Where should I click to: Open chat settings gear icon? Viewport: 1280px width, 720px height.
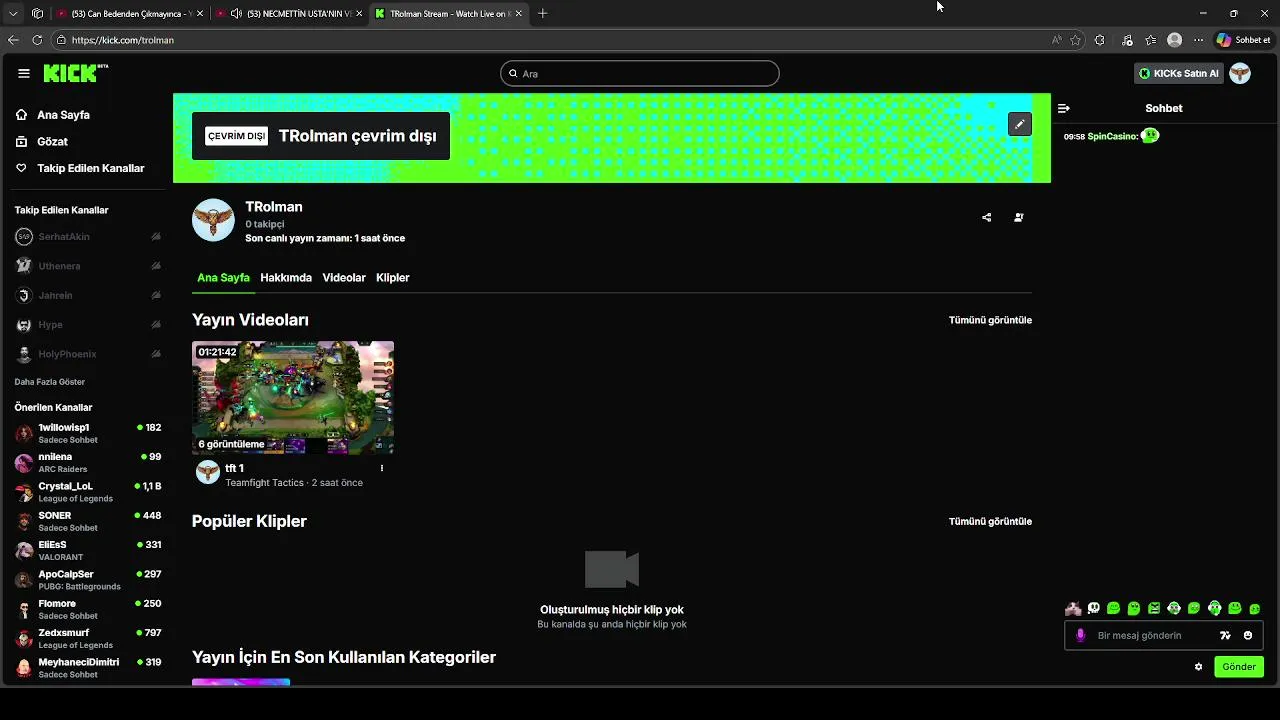coord(1198,667)
